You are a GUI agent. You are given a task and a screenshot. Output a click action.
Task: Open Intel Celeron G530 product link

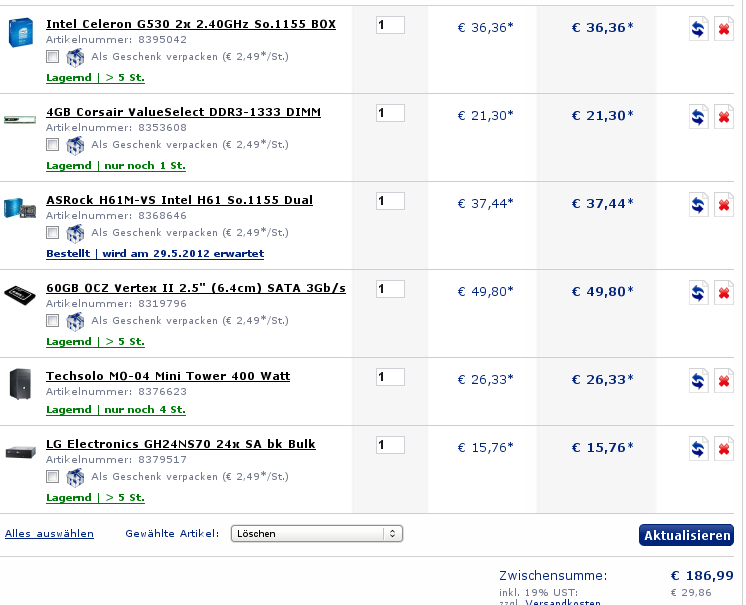coord(191,24)
